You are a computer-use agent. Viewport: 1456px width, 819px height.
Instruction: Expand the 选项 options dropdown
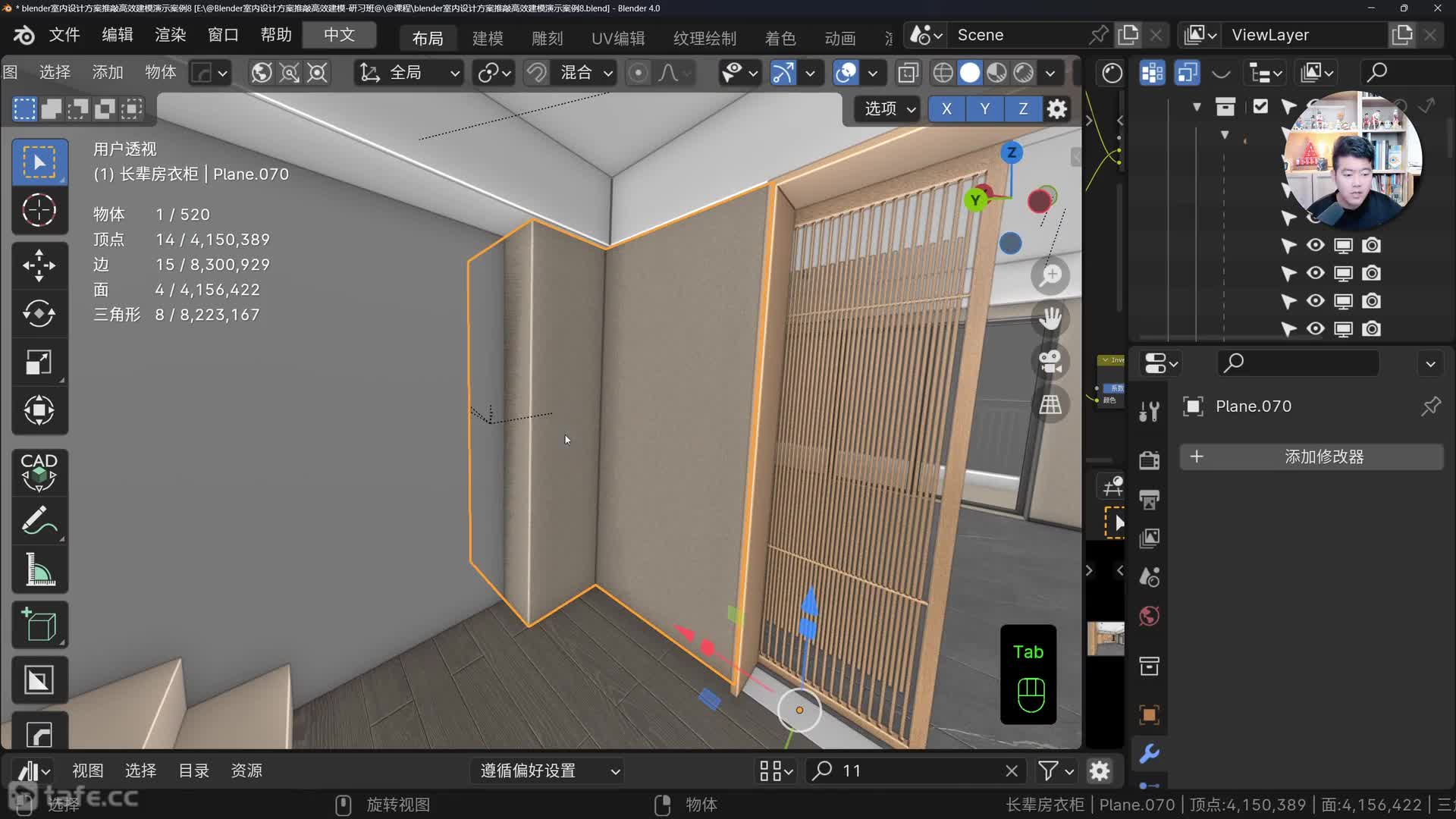point(889,108)
